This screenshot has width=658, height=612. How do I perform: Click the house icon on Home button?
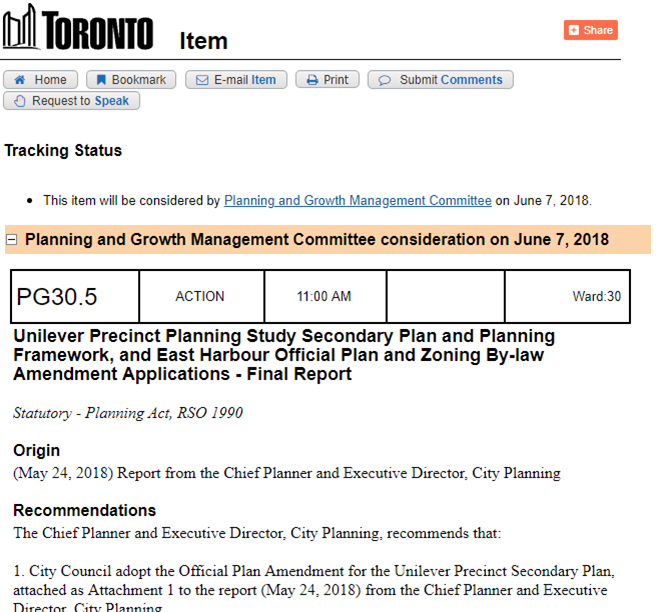coord(20,80)
